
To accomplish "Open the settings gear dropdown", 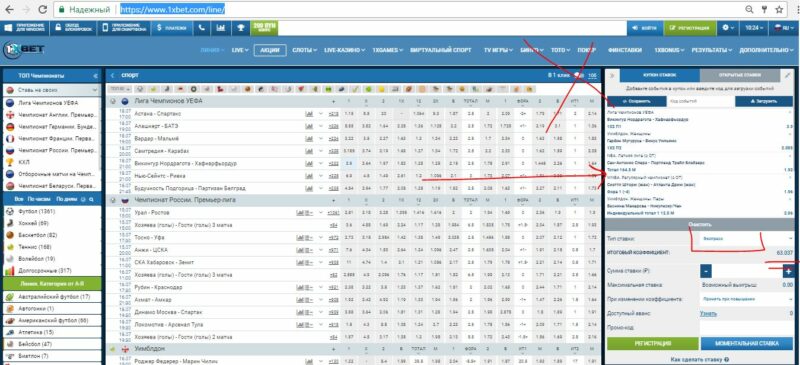I will 728,28.
